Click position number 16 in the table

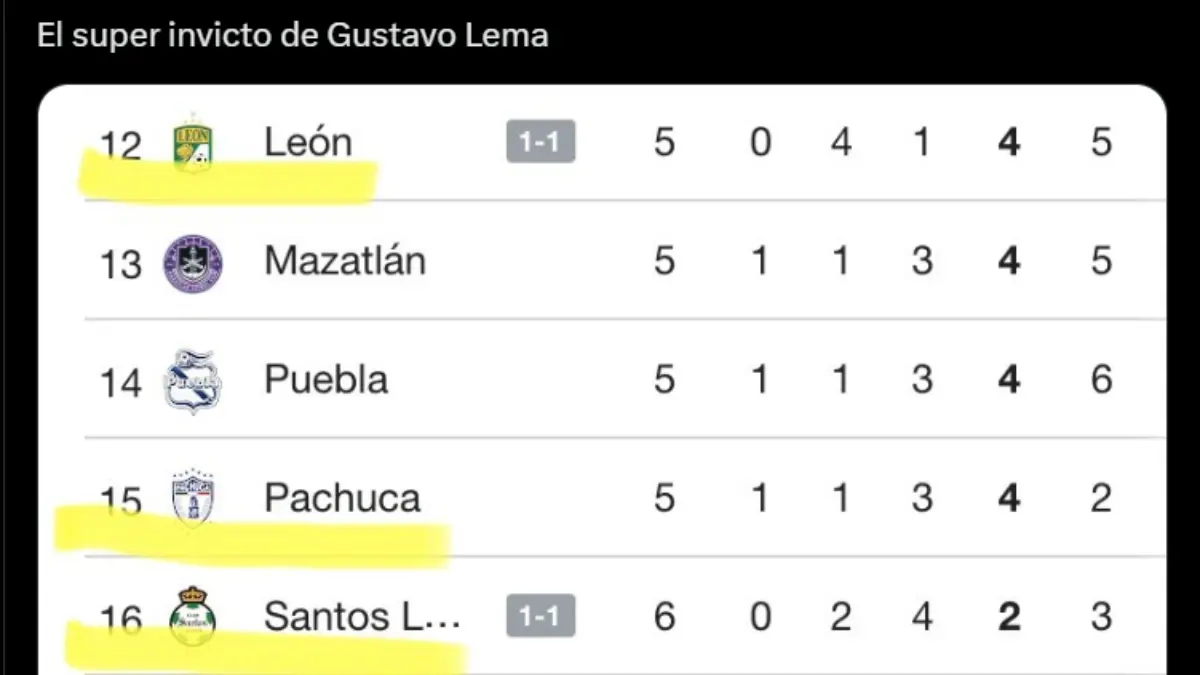pyautogui.click(x=122, y=616)
